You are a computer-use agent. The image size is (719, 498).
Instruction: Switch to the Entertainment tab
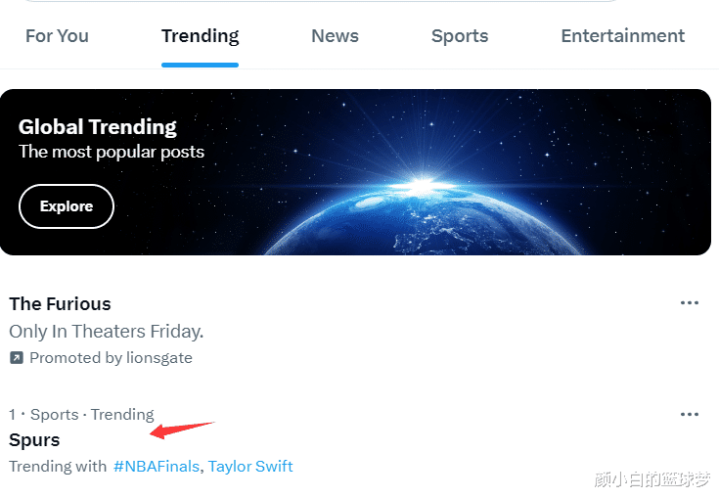(x=623, y=36)
